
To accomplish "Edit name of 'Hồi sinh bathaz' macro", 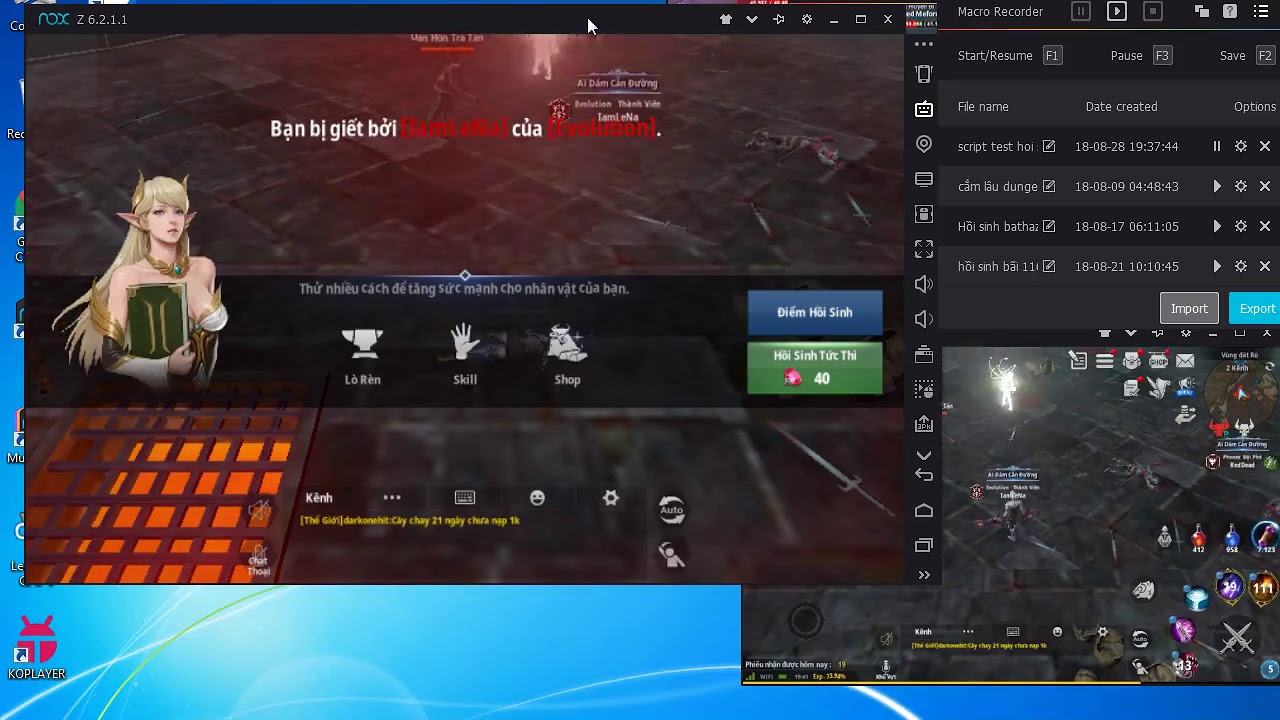I will pos(1049,226).
